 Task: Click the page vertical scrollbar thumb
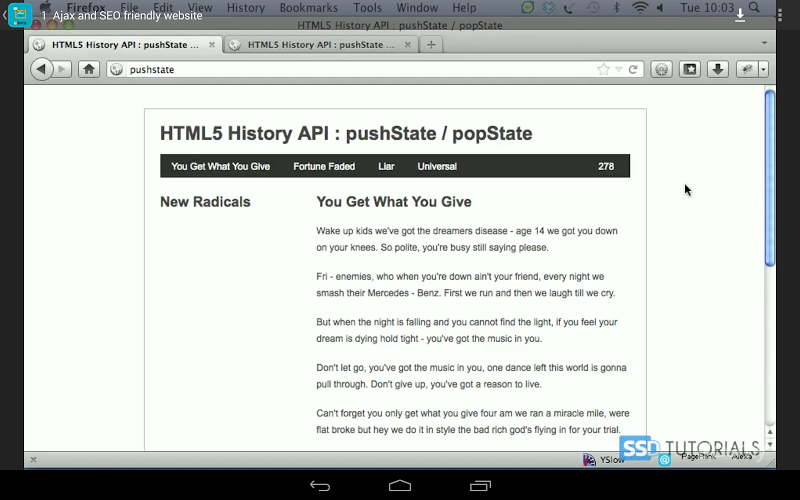click(770, 178)
